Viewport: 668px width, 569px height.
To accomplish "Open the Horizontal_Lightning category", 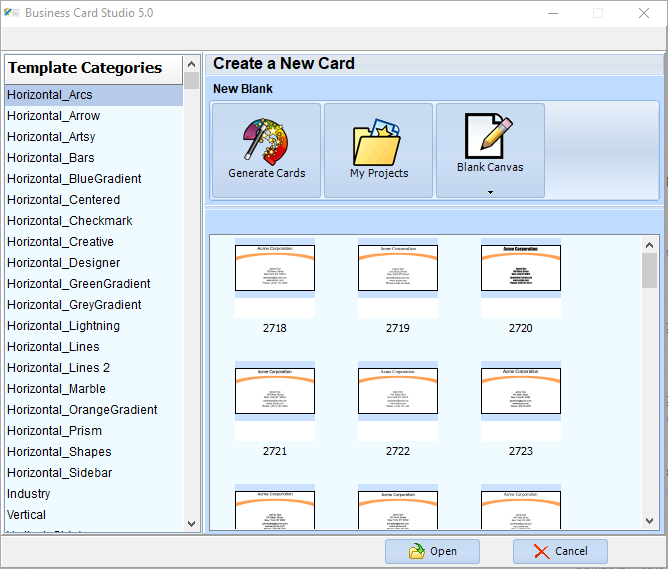I will pos(94,326).
